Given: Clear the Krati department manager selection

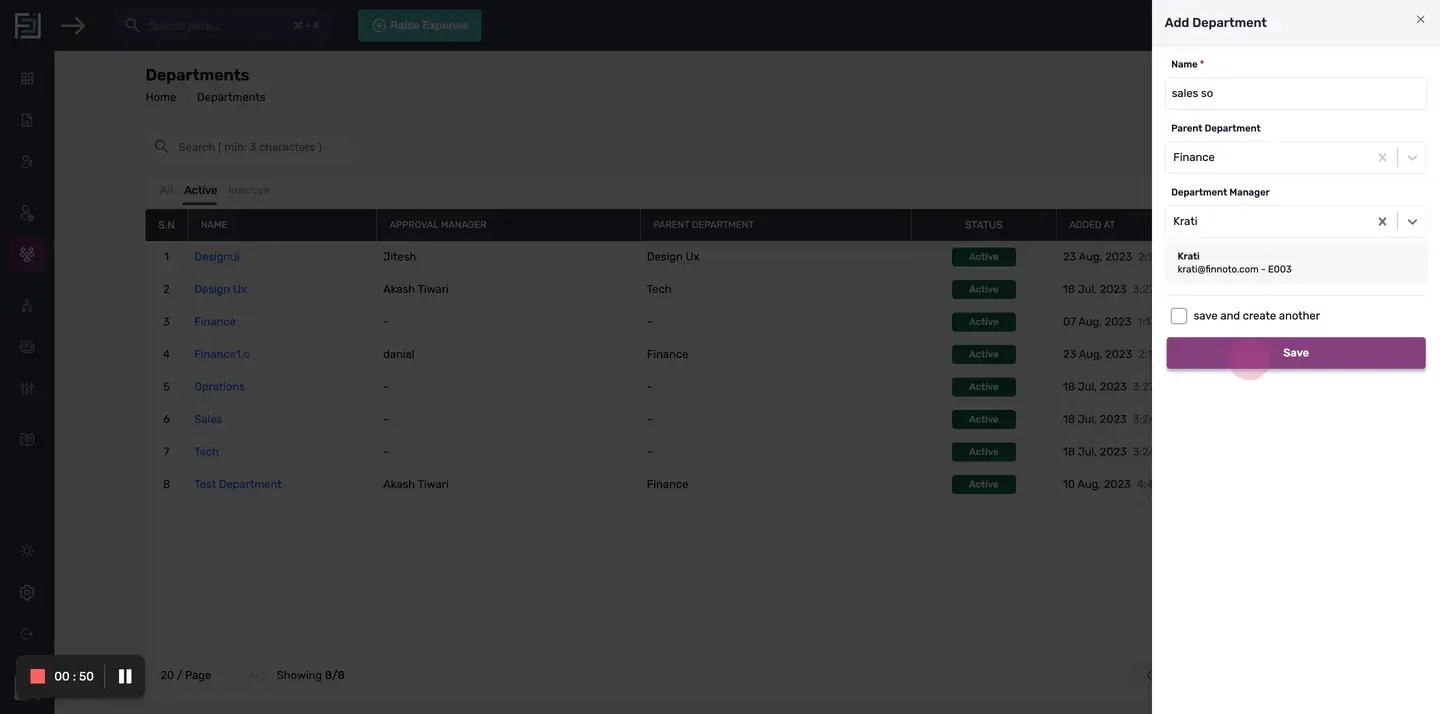Looking at the screenshot, I should tap(1382, 221).
